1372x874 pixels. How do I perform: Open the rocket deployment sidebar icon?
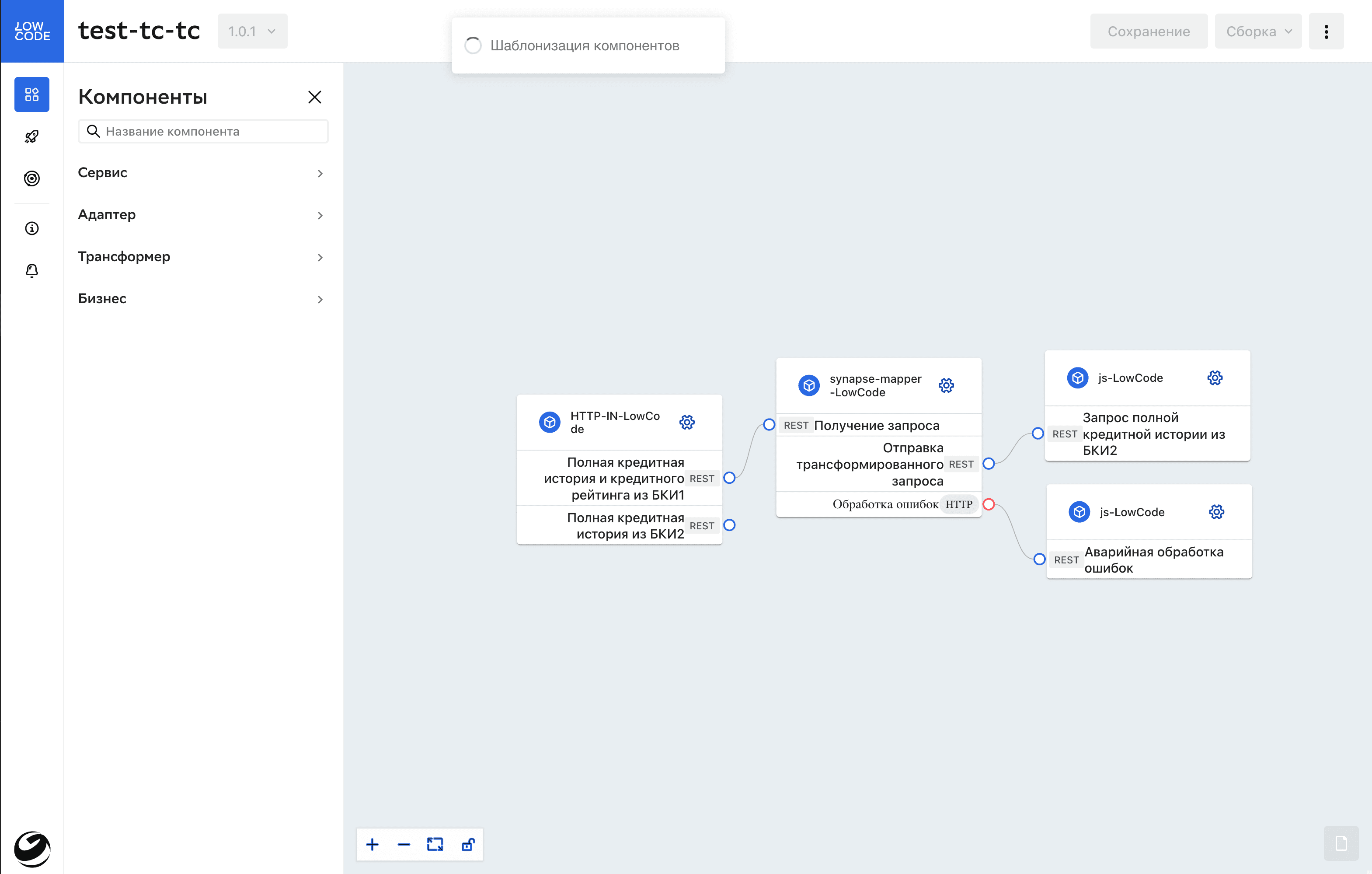coord(32,137)
